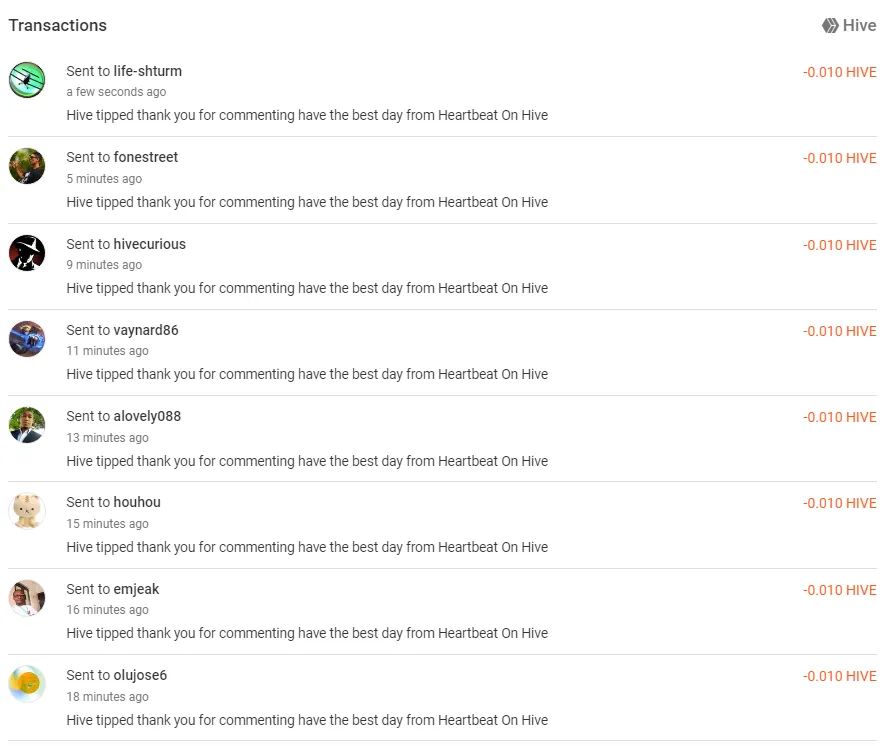Select the alovely088 username link
Viewport: 889px width, 746px height.
147,416
